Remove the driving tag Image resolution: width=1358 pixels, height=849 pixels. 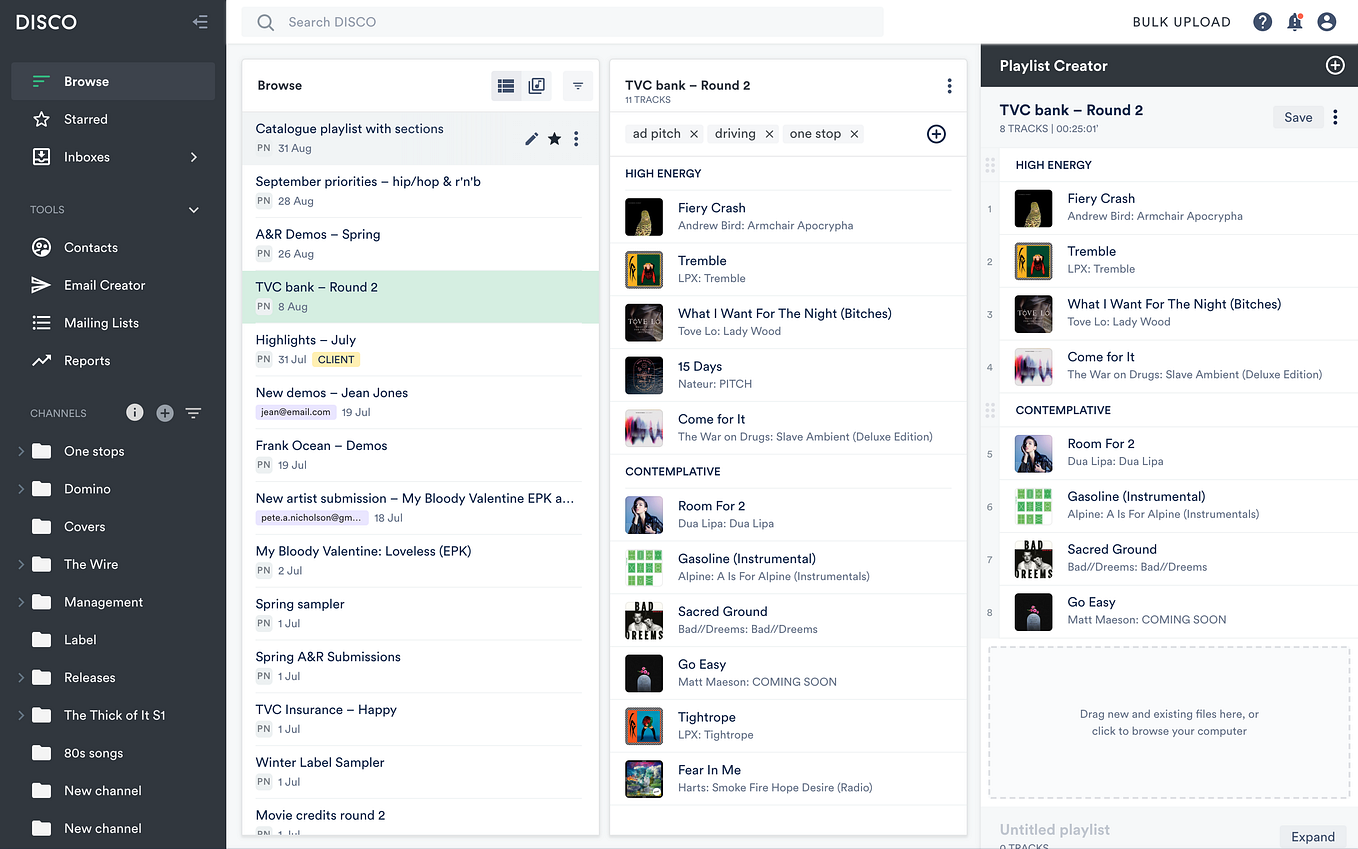[769, 134]
